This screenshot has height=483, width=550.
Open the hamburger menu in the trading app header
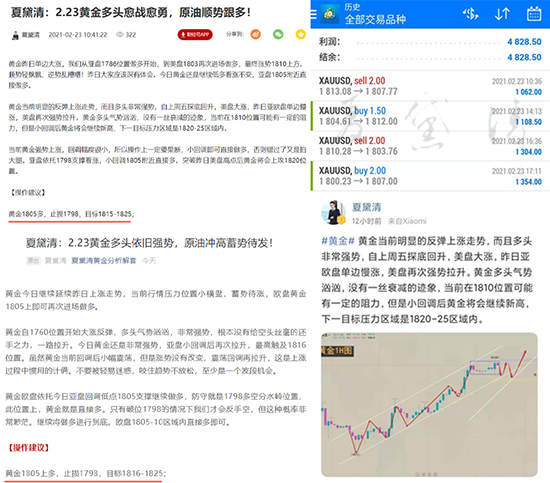click(313, 14)
